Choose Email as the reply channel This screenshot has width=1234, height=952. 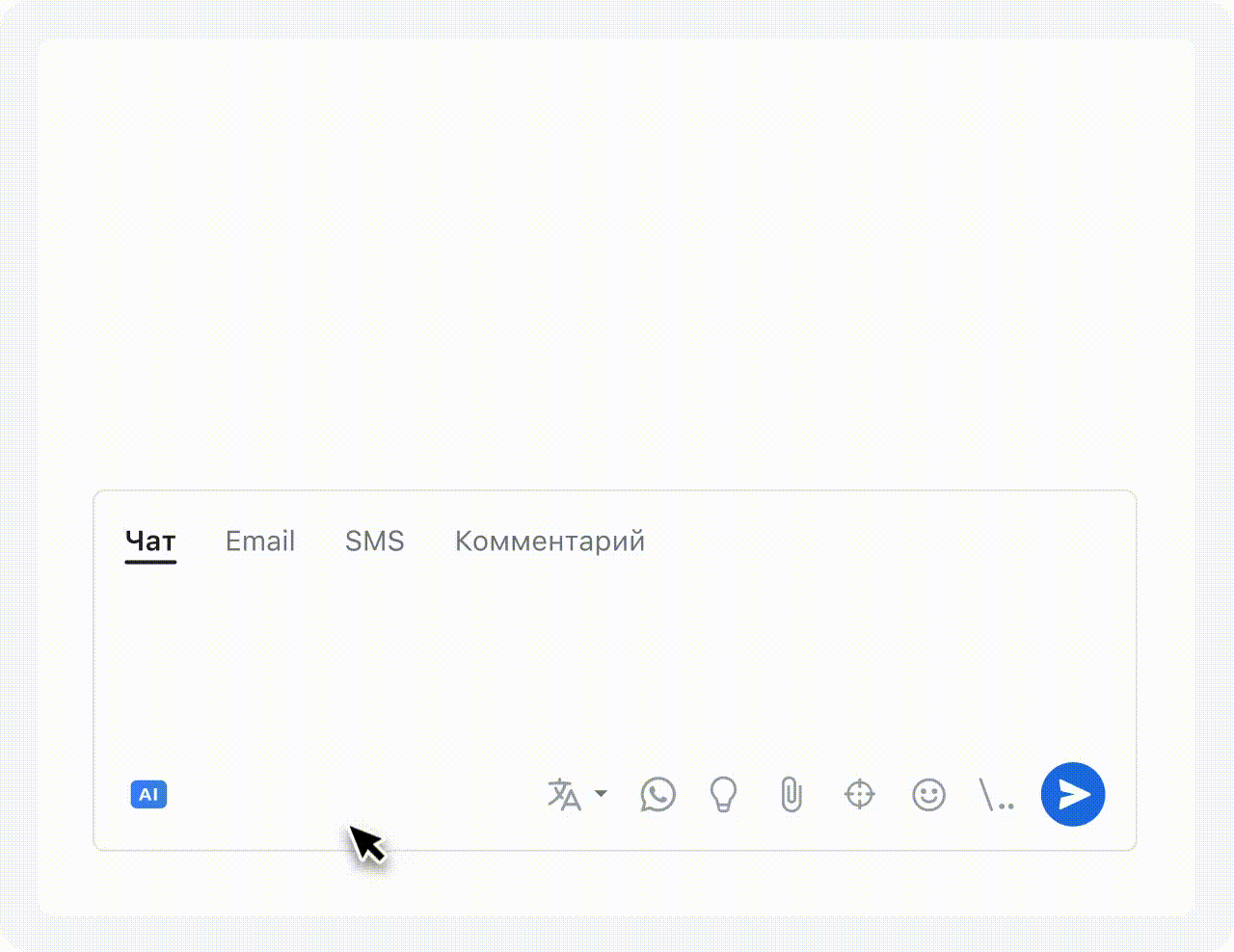(260, 542)
